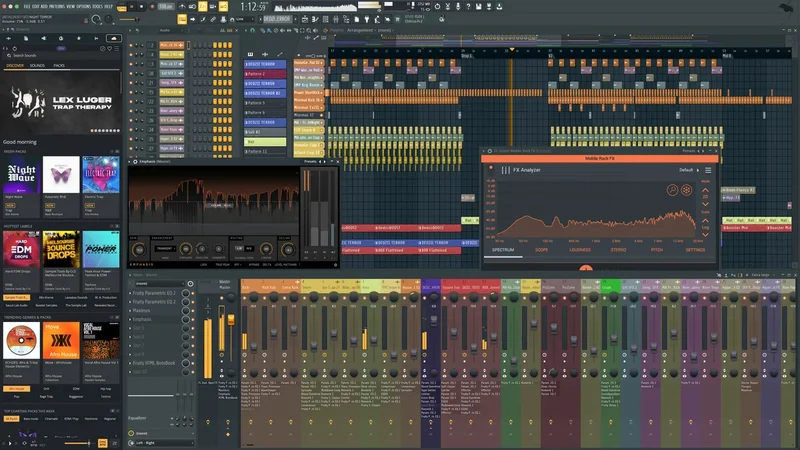Click the piano keys icon above the pattern list
This screenshot has width=800, height=450.
click(251, 54)
